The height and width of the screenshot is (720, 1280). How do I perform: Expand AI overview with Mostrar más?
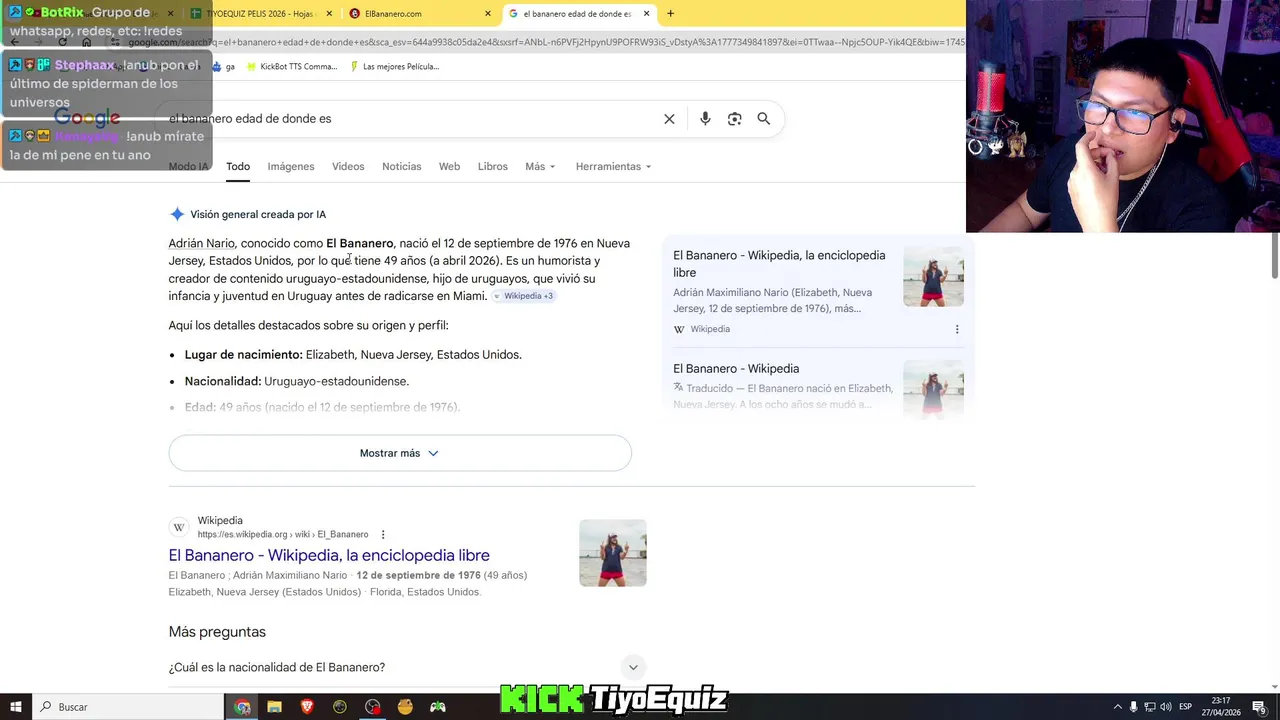pos(400,453)
